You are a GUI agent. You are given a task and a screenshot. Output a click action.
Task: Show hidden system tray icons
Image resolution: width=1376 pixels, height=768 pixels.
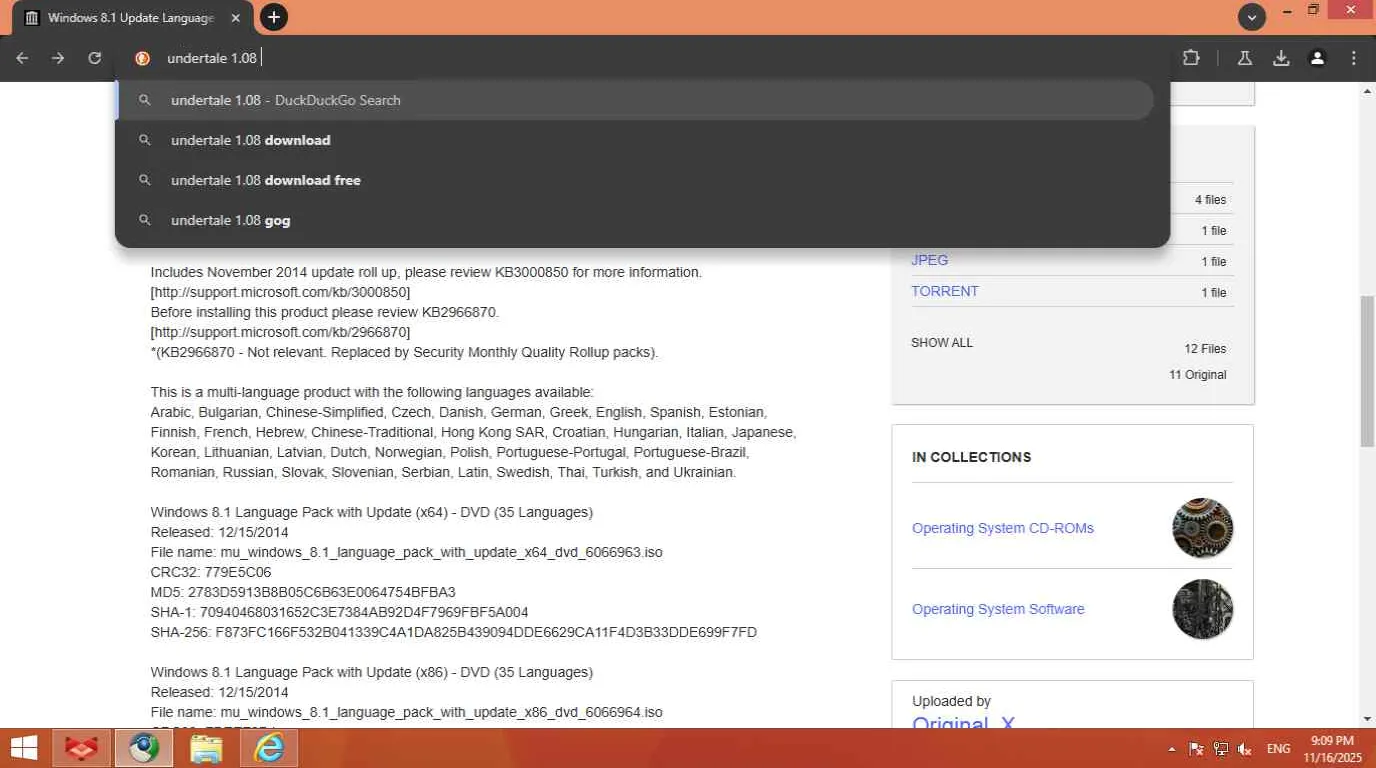tap(1172, 748)
